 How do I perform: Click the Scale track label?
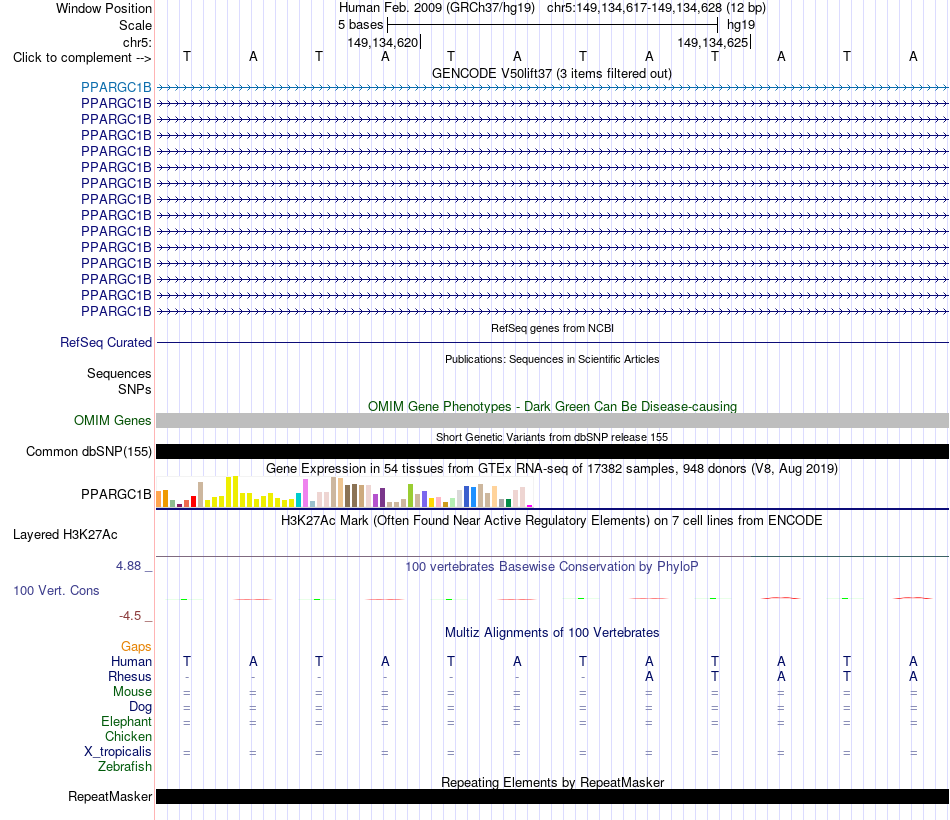pyautogui.click(x=135, y=25)
